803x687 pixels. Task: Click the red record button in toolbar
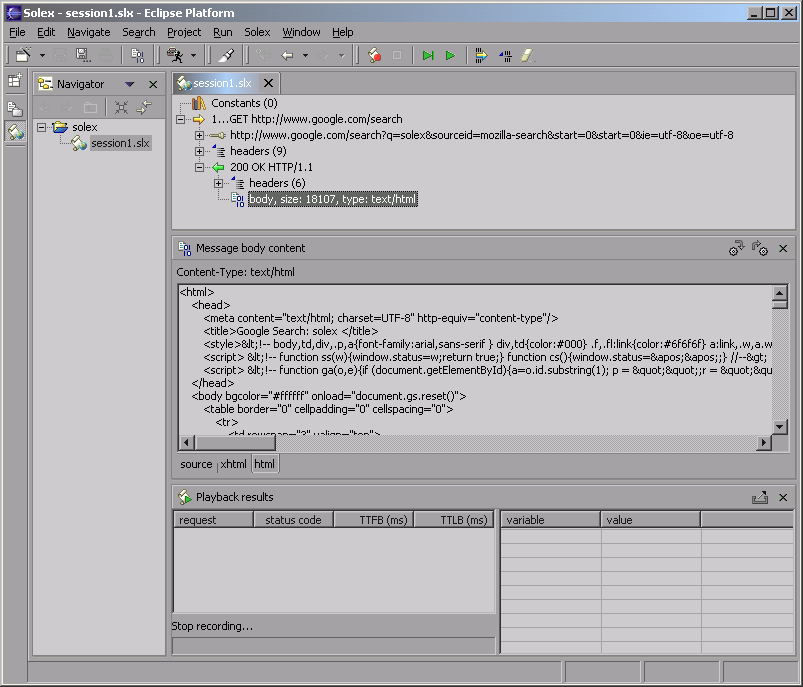(x=375, y=56)
